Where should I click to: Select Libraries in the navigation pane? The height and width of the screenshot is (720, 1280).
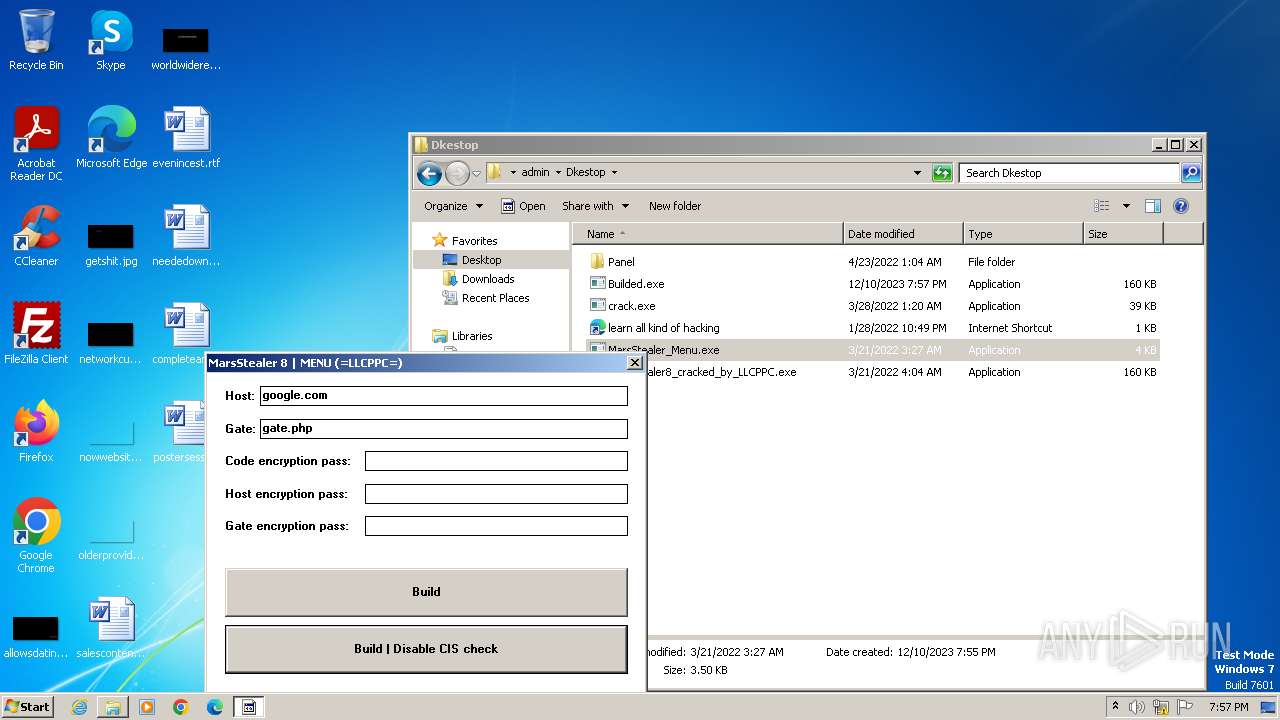pyautogui.click(x=471, y=336)
